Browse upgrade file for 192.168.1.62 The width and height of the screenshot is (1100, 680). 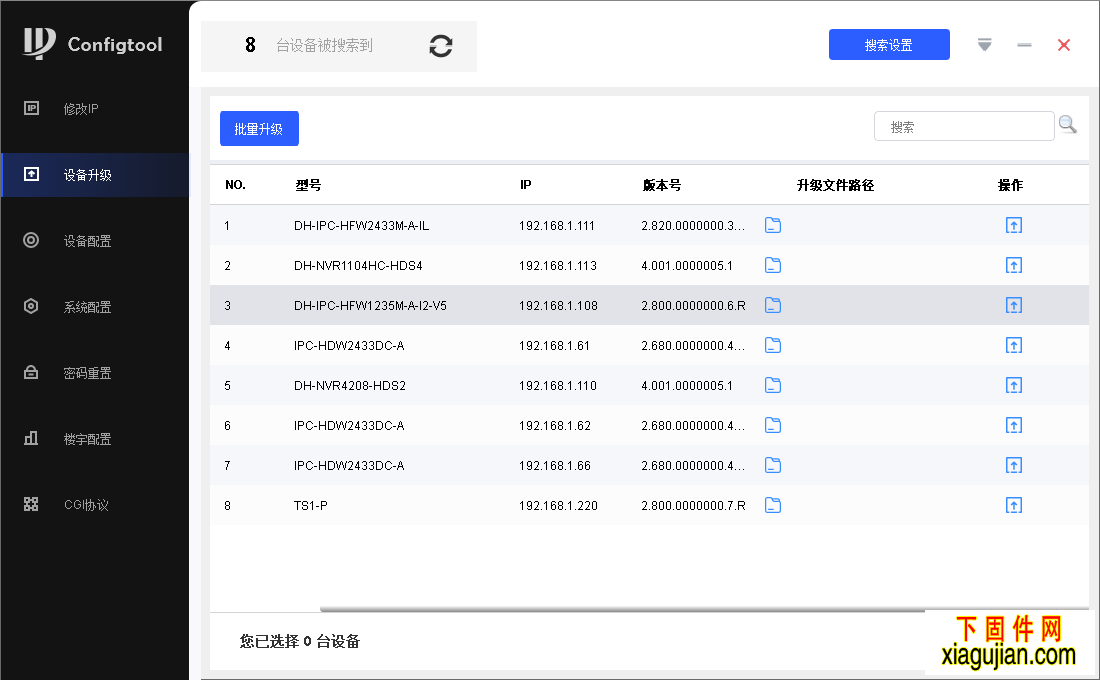773,425
